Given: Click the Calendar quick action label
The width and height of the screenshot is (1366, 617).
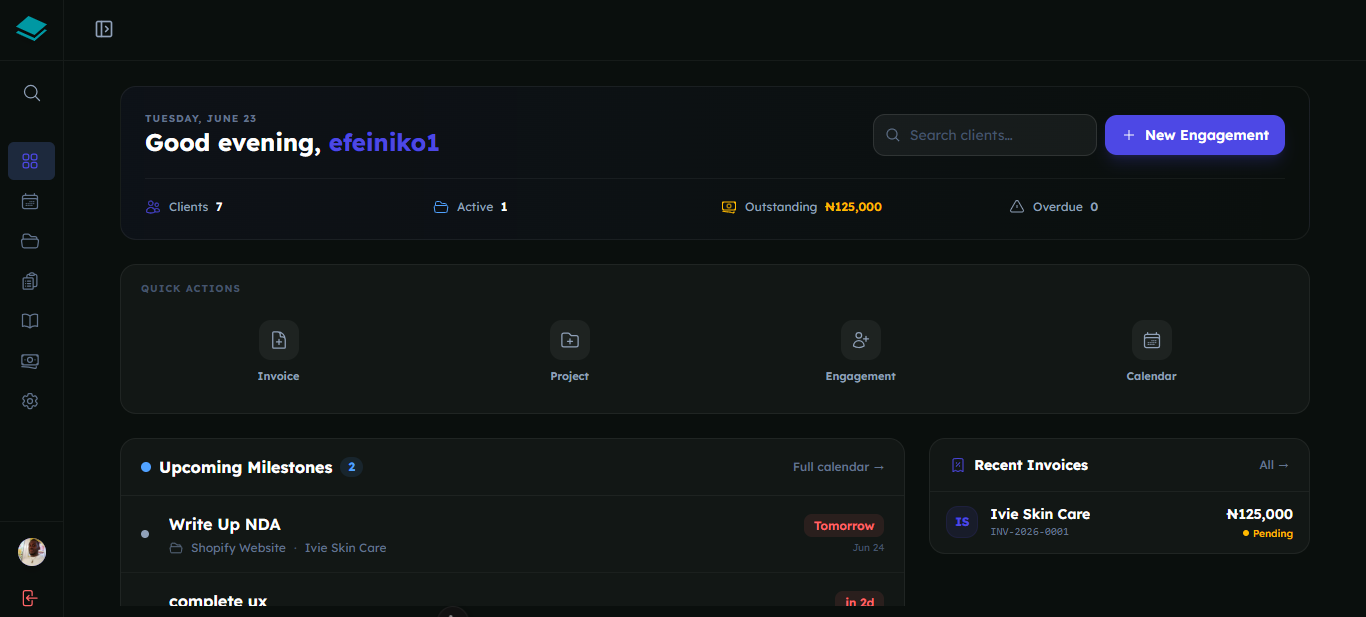Looking at the screenshot, I should point(1152,376).
